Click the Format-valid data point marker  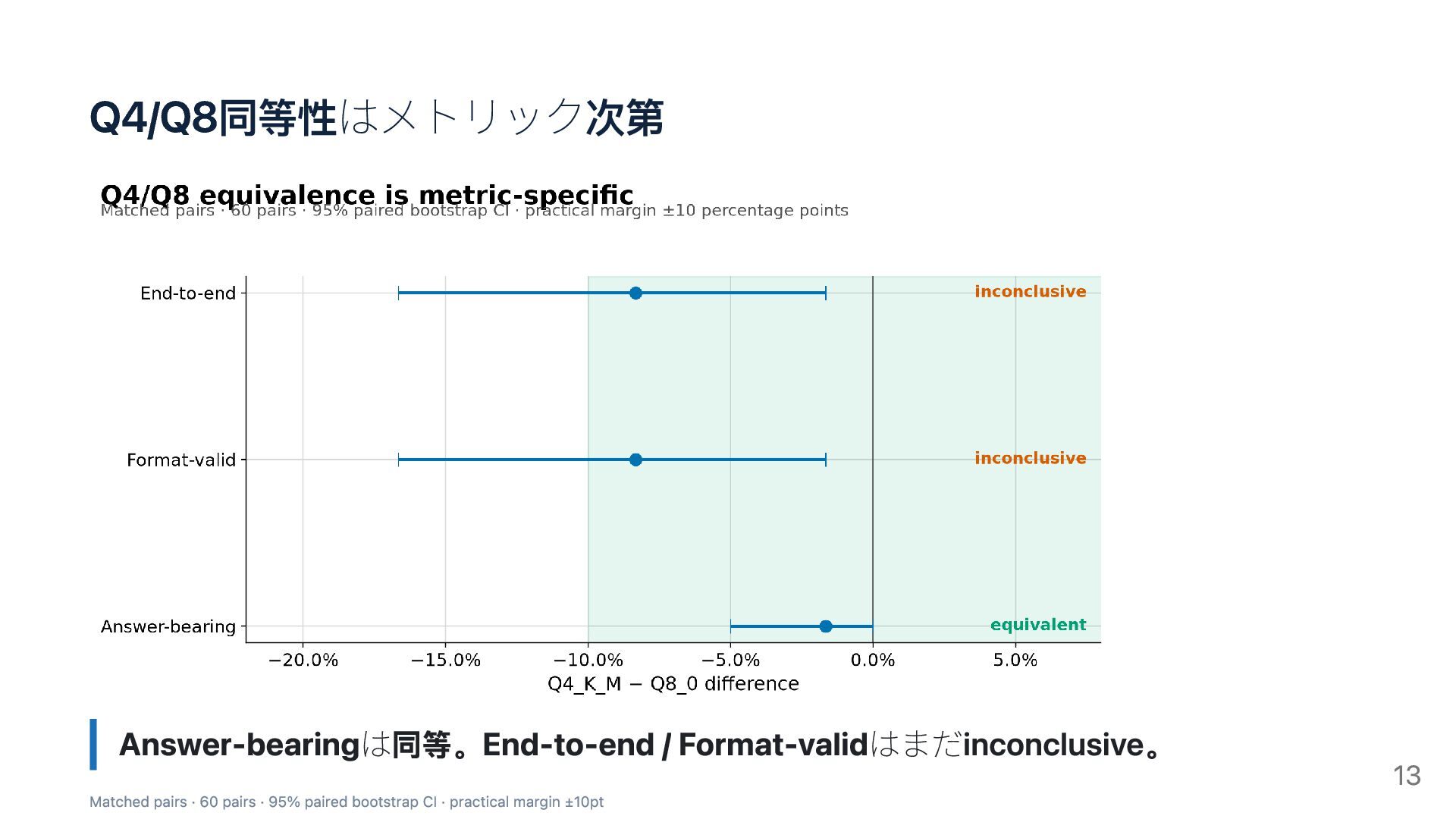[635, 460]
